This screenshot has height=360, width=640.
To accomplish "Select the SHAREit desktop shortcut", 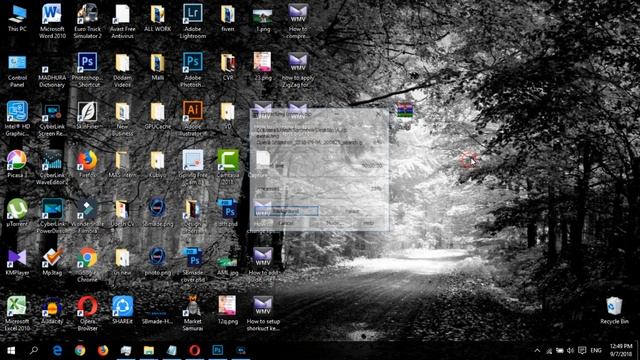I will 122,310.
